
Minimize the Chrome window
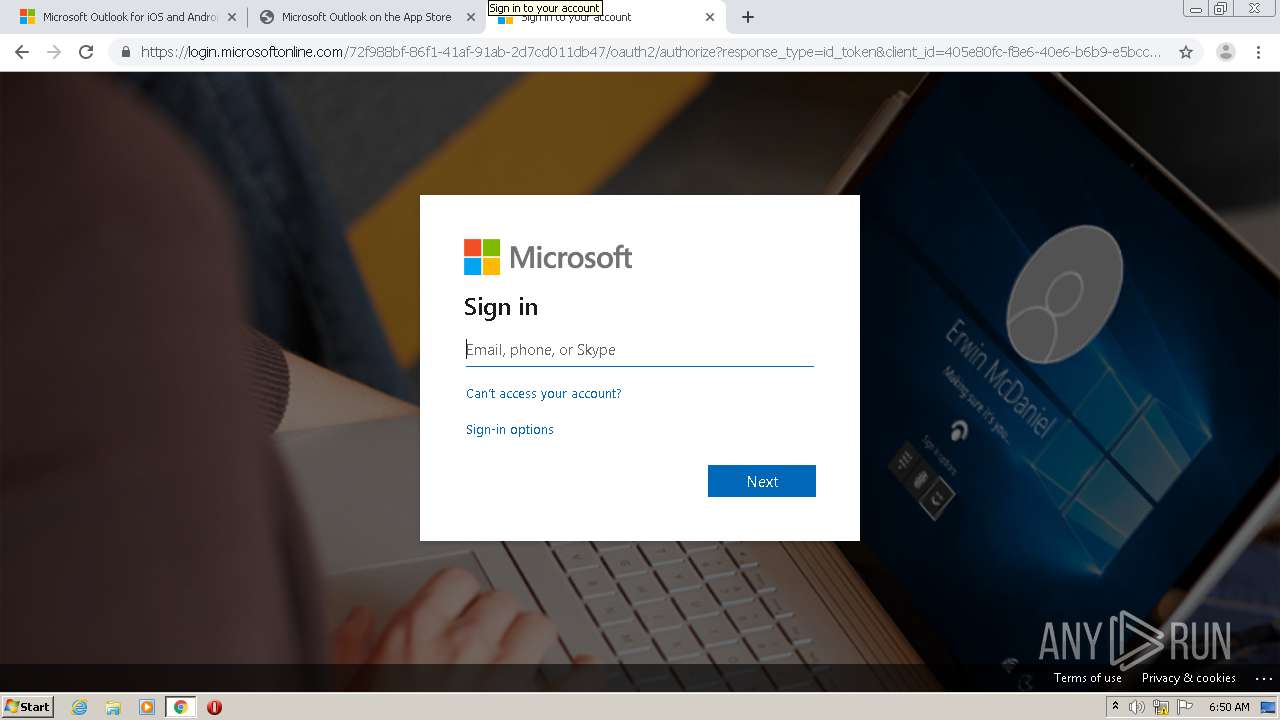pos(1195,9)
